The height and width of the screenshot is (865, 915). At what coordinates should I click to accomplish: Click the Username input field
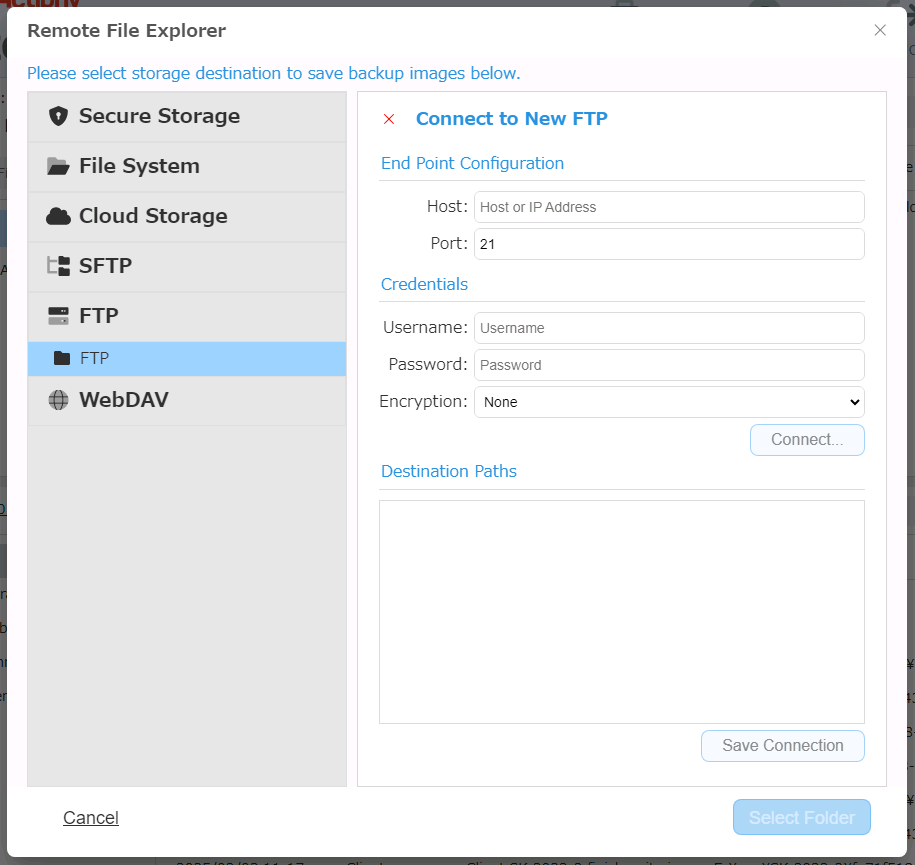click(669, 328)
